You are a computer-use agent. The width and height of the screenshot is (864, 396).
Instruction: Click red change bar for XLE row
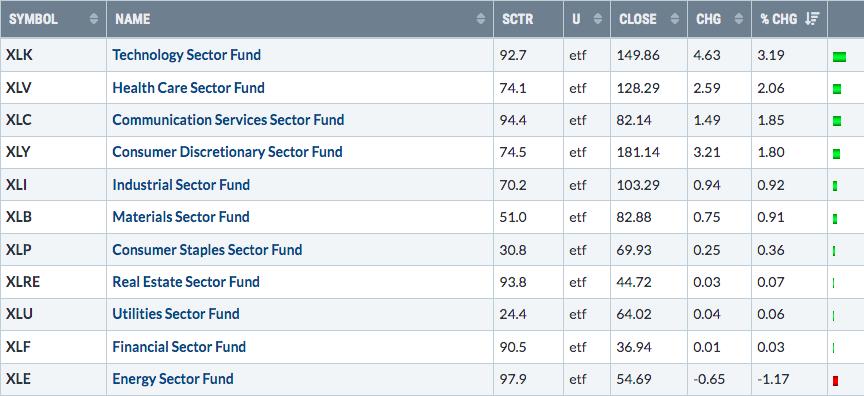pos(836,380)
